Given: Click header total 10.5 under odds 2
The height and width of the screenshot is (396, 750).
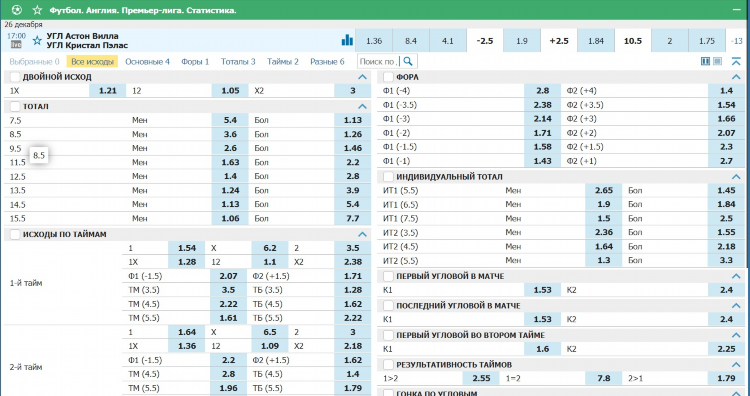Looking at the screenshot, I should pos(670,41).
